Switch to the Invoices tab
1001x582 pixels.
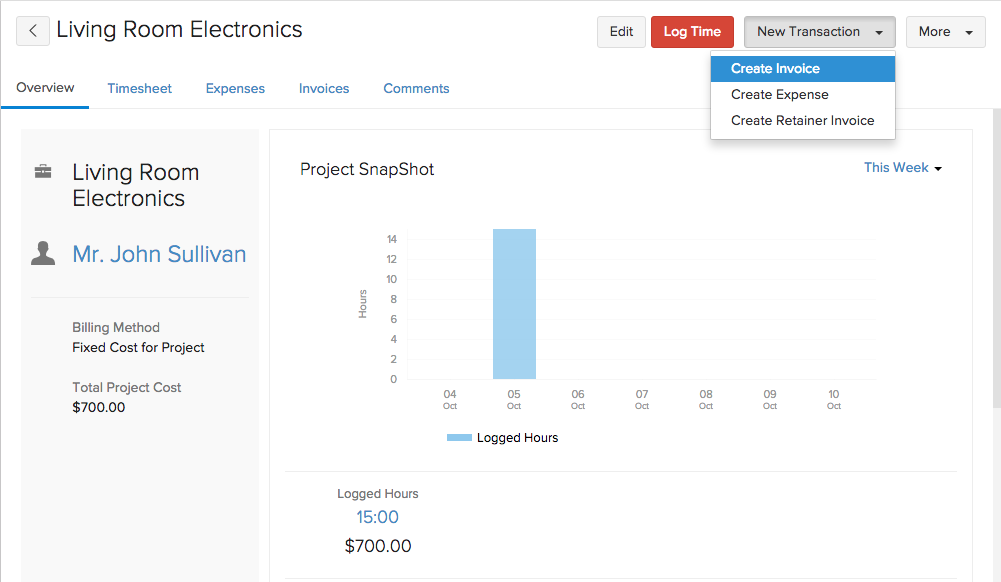tap(324, 89)
